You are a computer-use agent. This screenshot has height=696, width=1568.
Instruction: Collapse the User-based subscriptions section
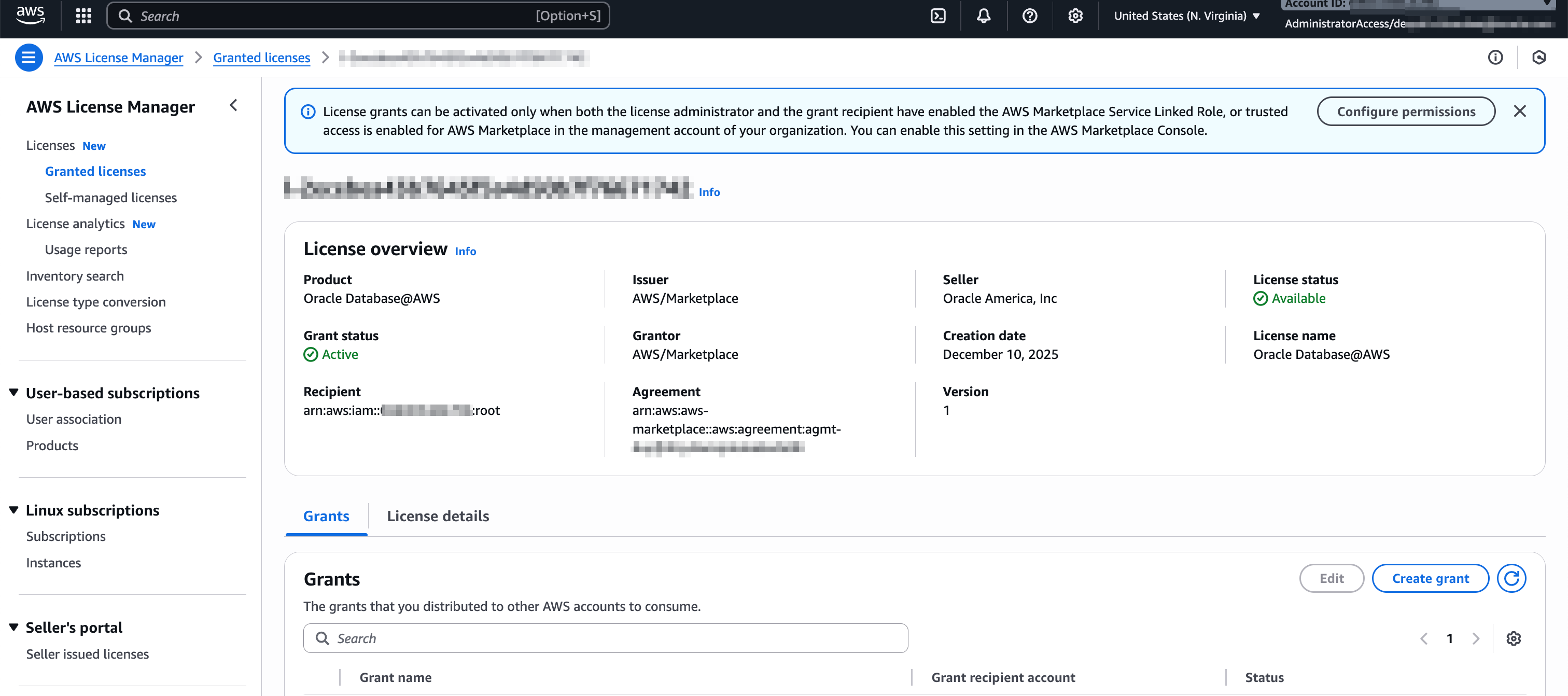[x=14, y=392]
